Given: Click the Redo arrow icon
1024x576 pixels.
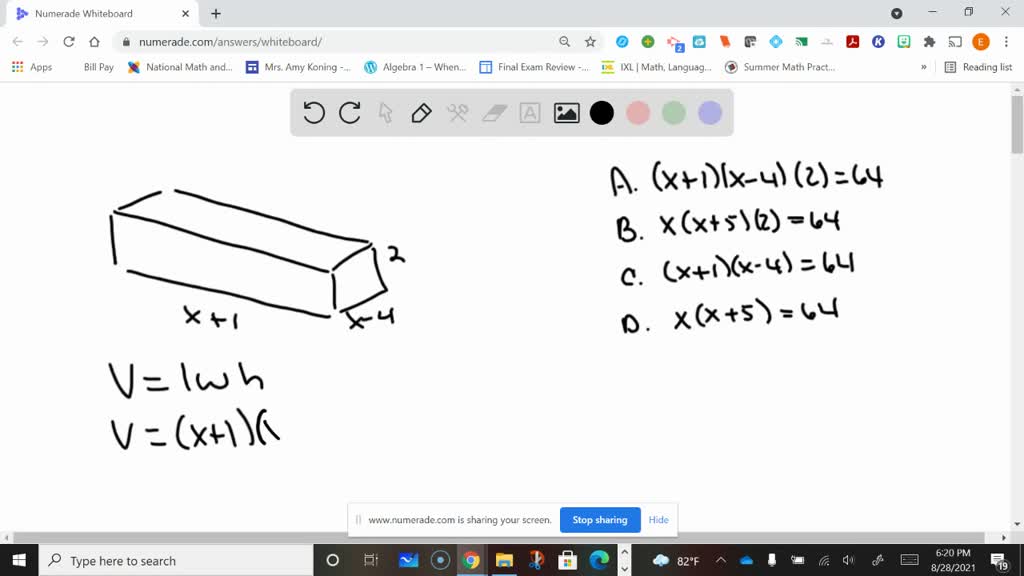Looking at the screenshot, I should click(x=349, y=113).
